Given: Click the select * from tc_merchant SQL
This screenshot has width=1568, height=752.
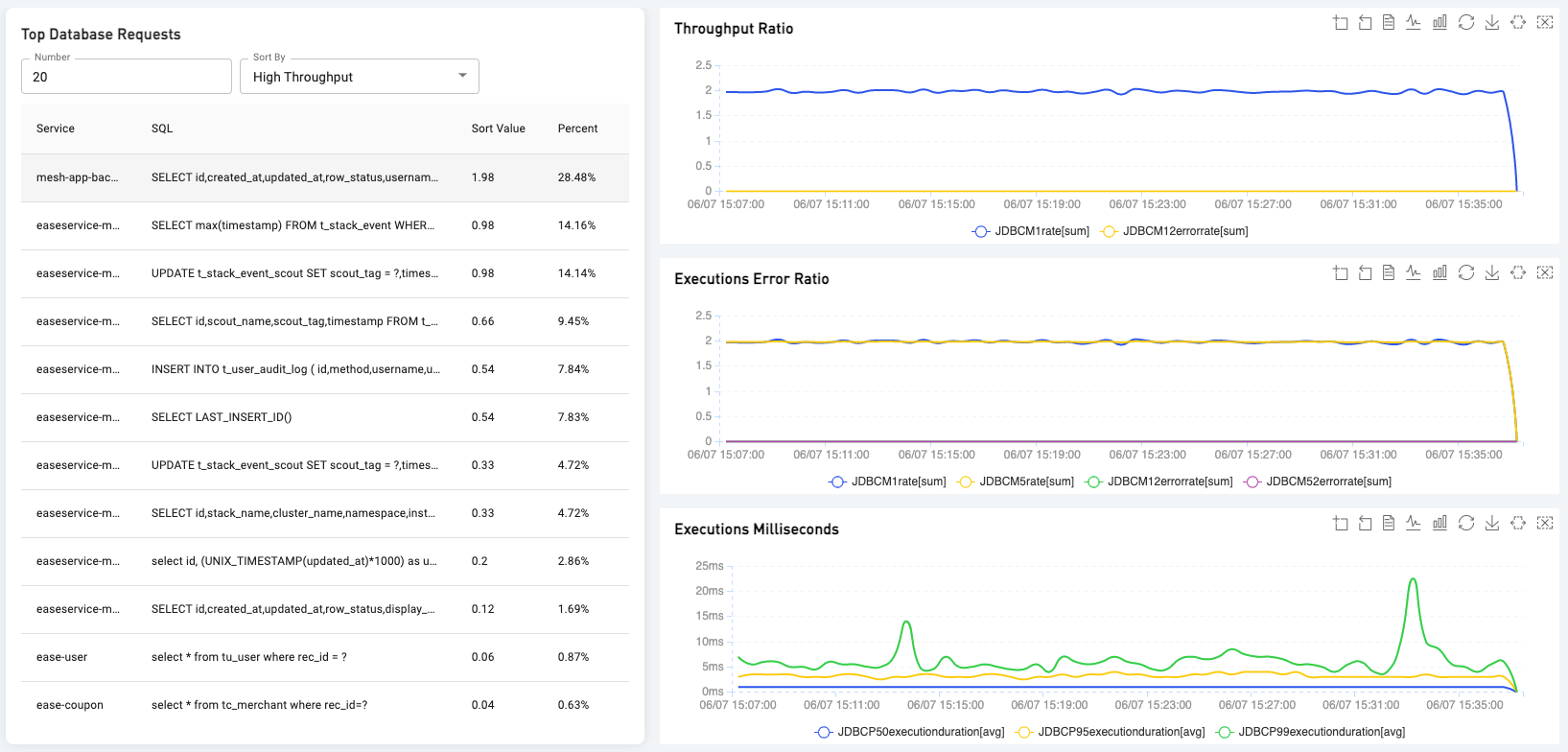Looking at the screenshot, I should click(x=259, y=705).
